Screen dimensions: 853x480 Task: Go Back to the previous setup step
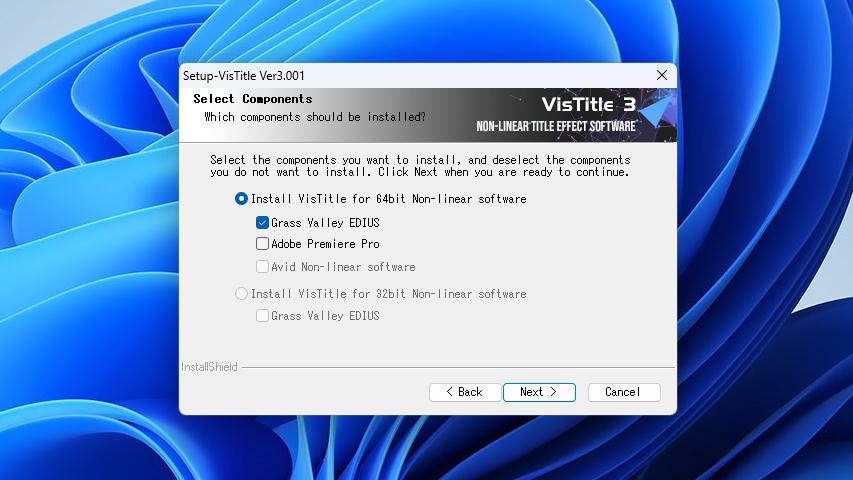pyautogui.click(x=465, y=392)
